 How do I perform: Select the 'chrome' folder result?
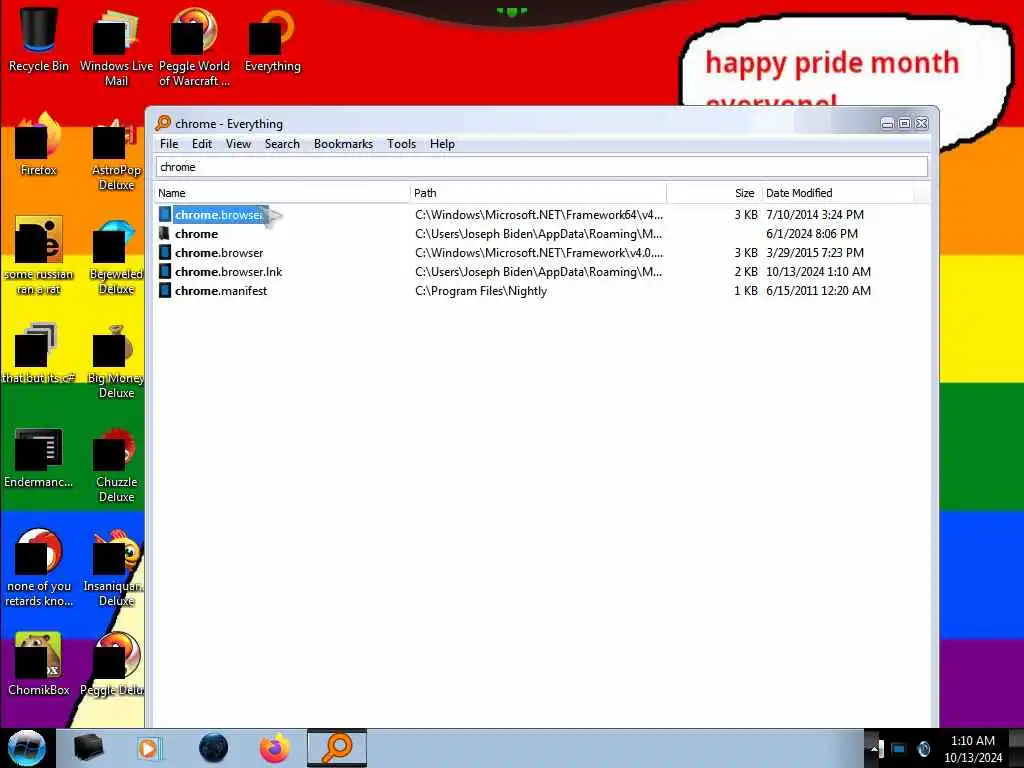(x=197, y=234)
